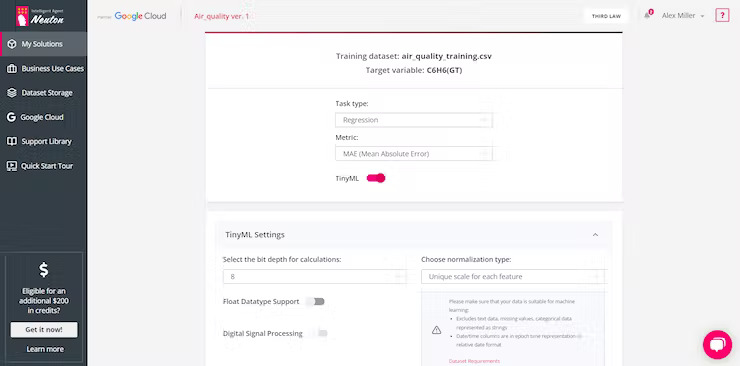Collapse the TinyML Settings section
This screenshot has height=366, width=740.
pyautogui.click(x=596, y=234)
